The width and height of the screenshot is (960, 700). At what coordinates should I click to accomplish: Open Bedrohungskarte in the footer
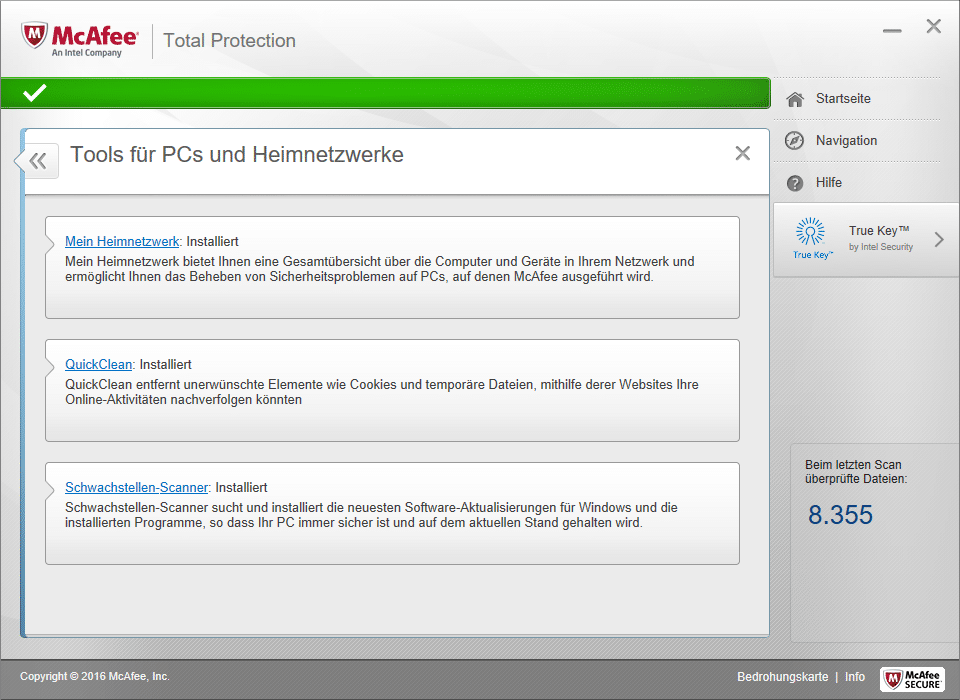(782, 677)
